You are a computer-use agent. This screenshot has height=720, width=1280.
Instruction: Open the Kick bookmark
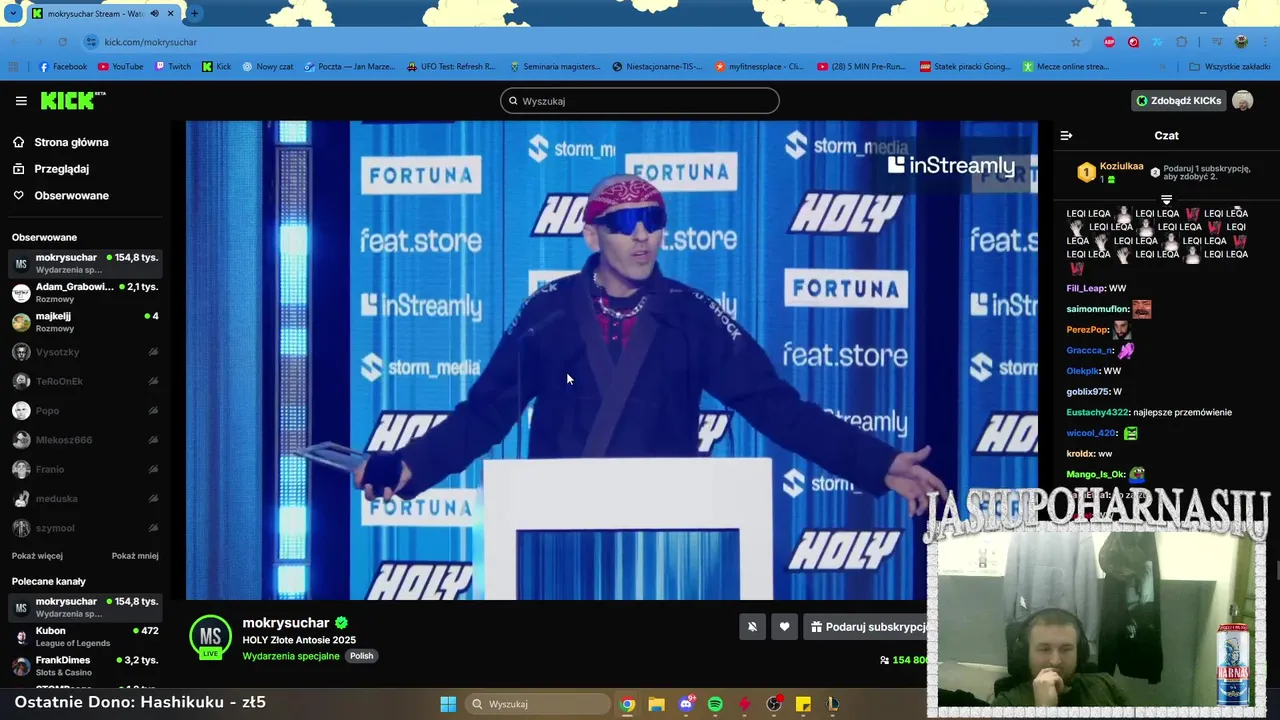pos(216,67)
